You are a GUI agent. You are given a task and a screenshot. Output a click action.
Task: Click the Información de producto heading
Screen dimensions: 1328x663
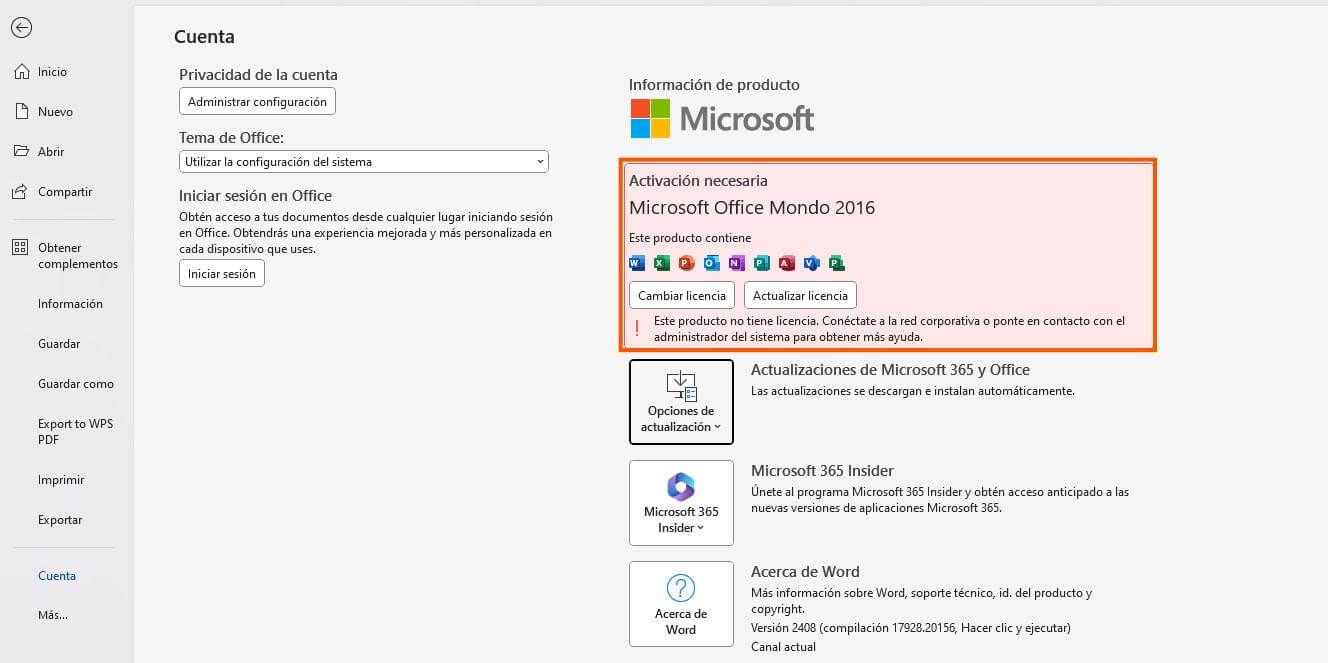click(714, 85)
